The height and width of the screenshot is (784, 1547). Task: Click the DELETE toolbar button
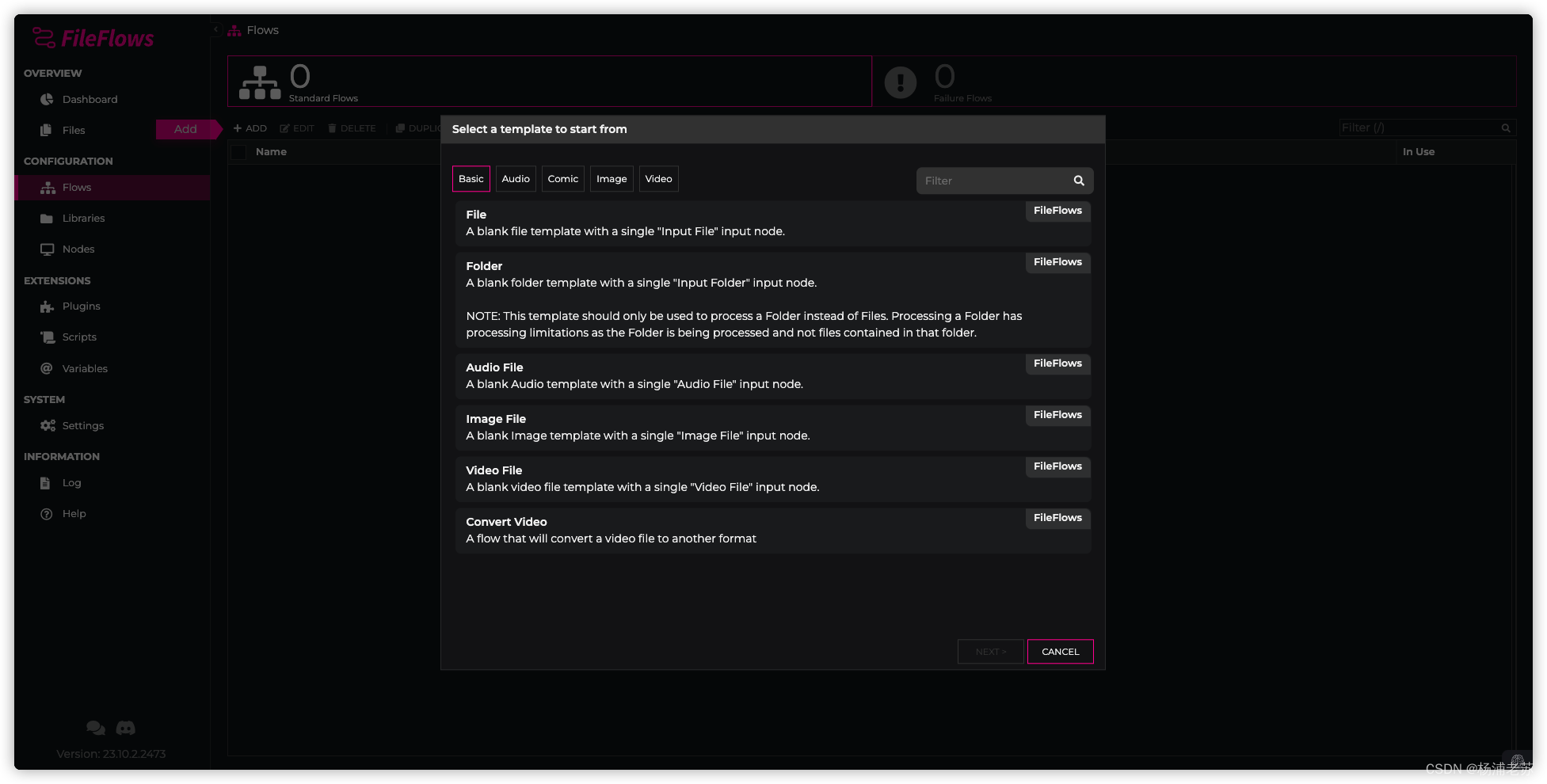(352, 128)
